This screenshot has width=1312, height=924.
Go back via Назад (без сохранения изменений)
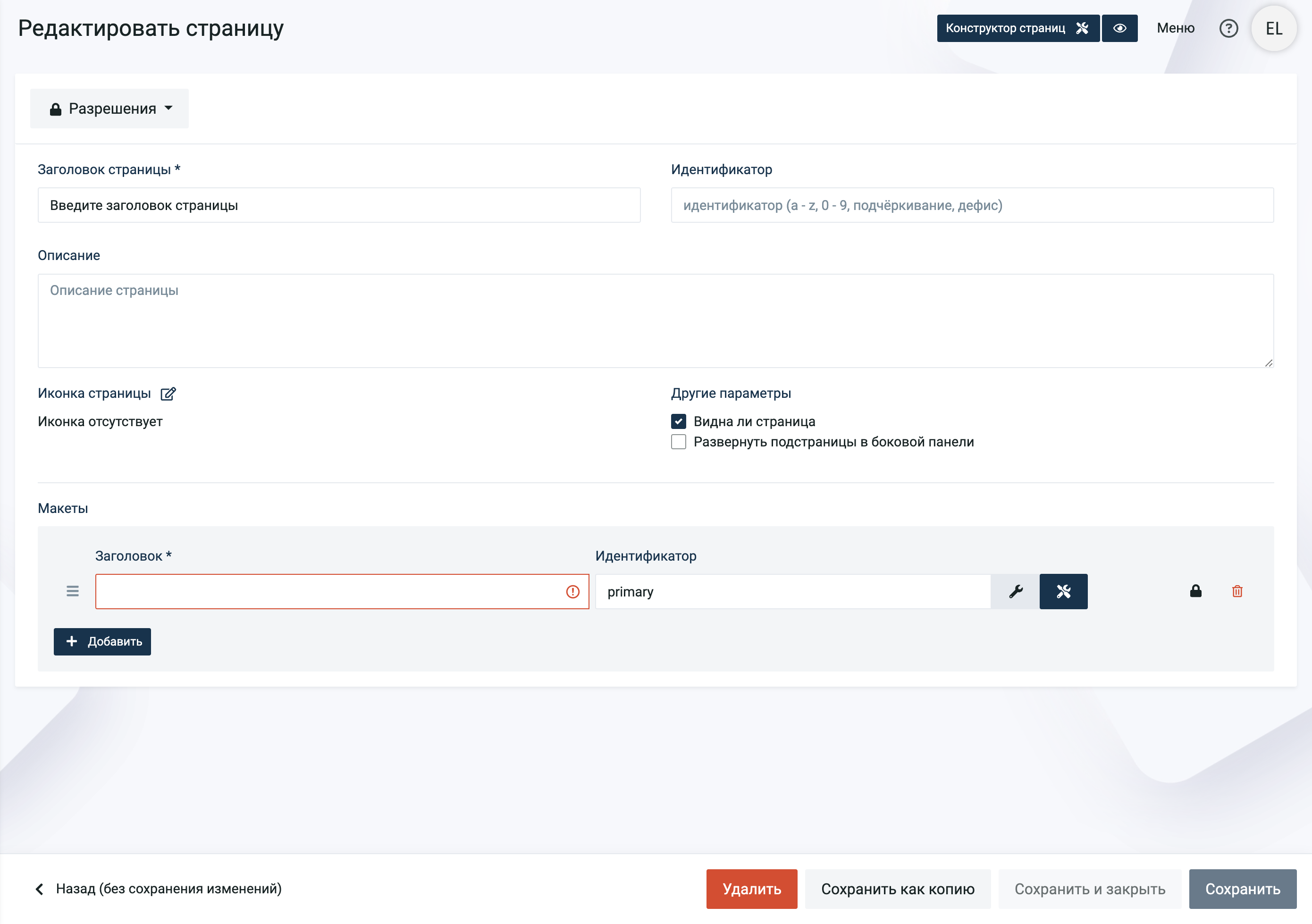click(159, 889)
